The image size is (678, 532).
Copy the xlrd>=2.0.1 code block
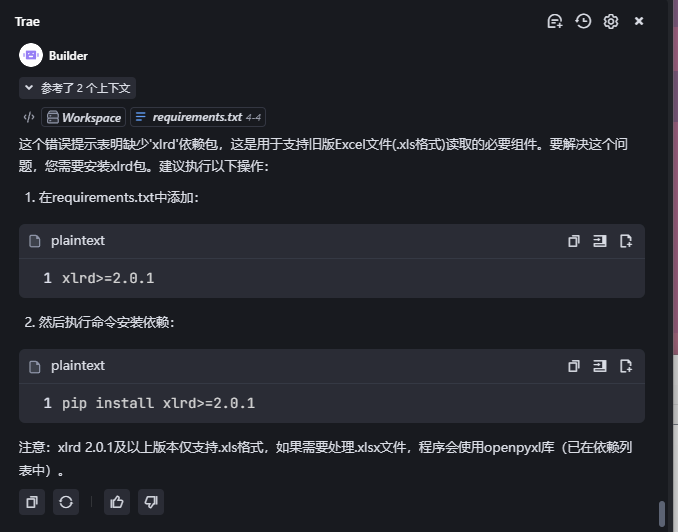(x=574, y=241)
